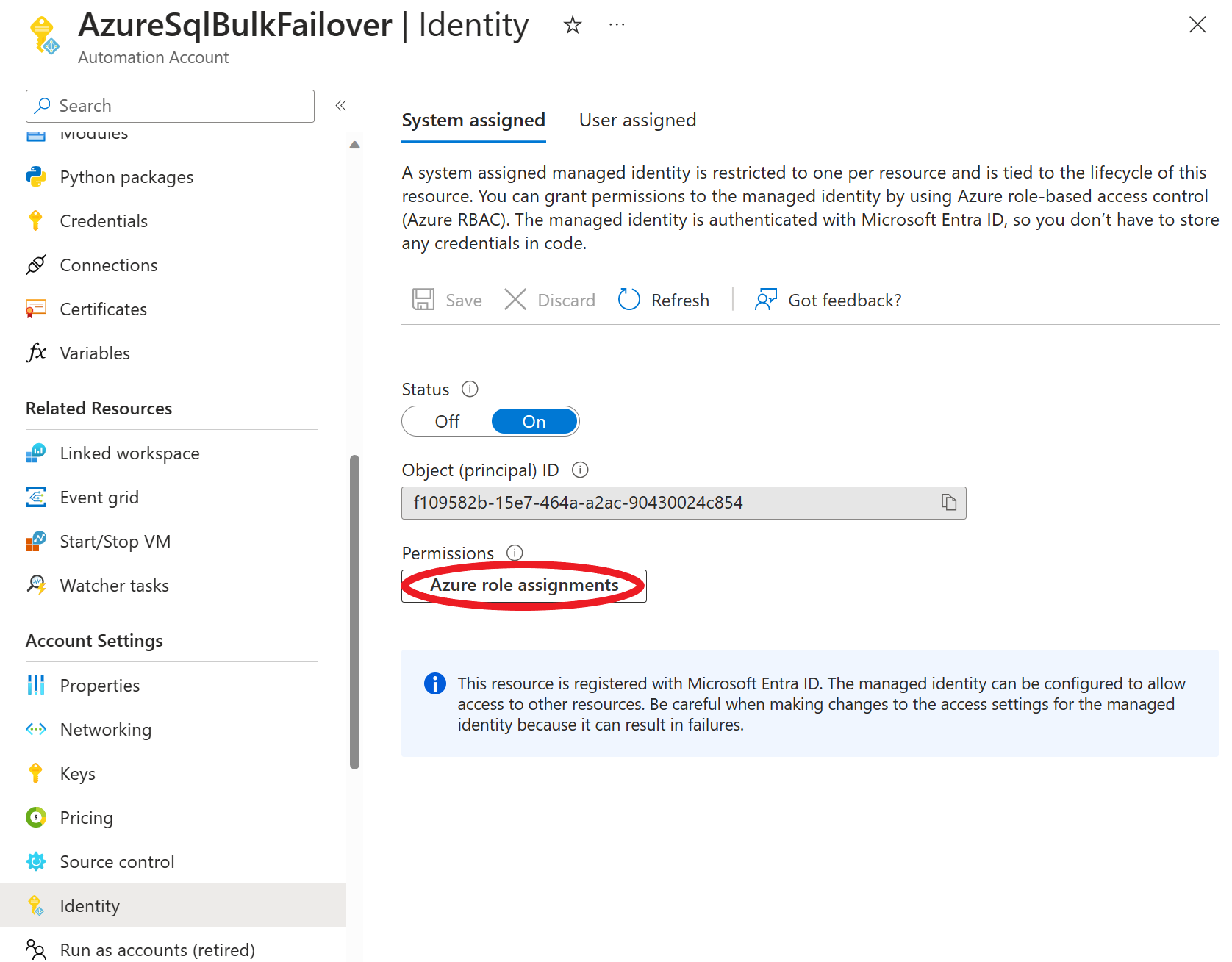Show Object (principal) ID info icon
1232x962 pixels.
[x=580, y=470]
